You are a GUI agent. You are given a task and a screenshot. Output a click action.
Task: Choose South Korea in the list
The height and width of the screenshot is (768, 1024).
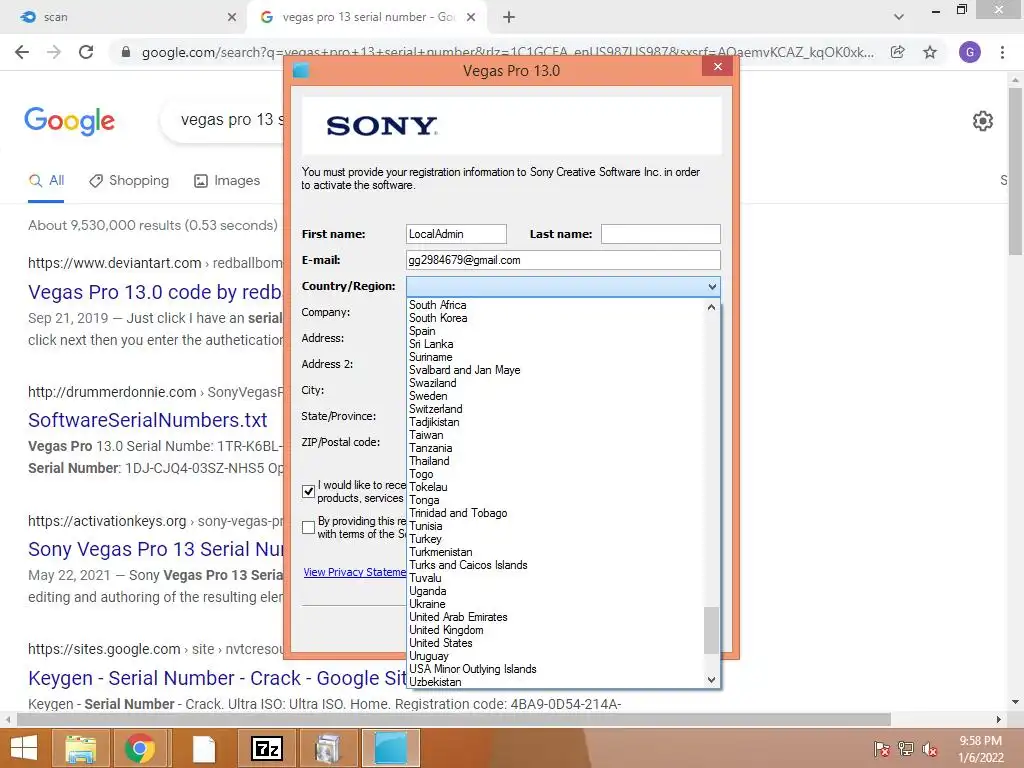pos(438,318)
